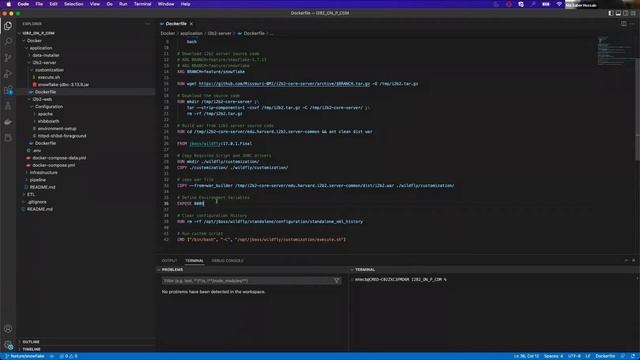Open the Manage gear icon
The height and width of the screenshot is (360, 640).
(x=8, y=345)
